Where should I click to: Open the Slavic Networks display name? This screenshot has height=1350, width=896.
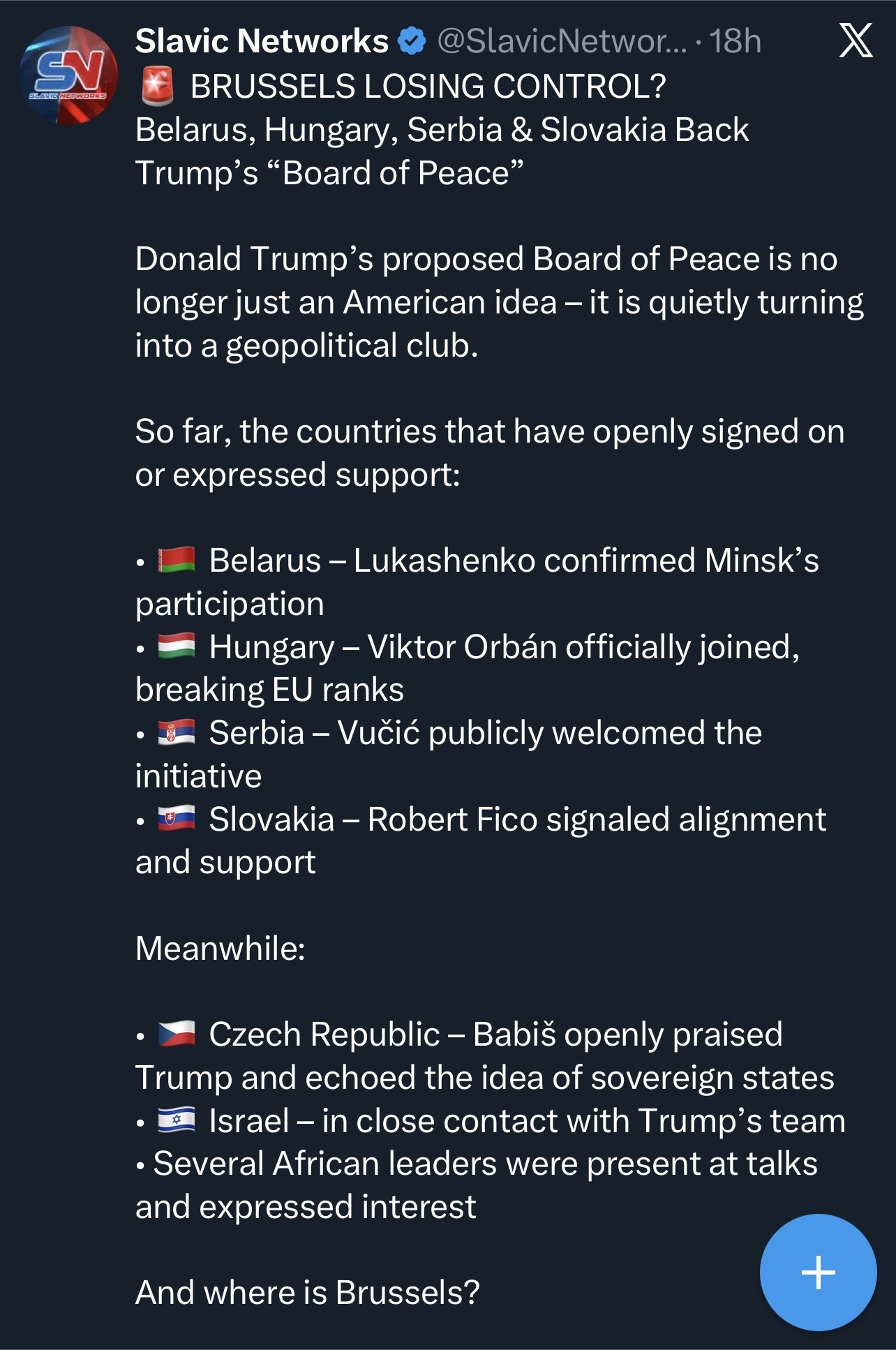point(262,41)
